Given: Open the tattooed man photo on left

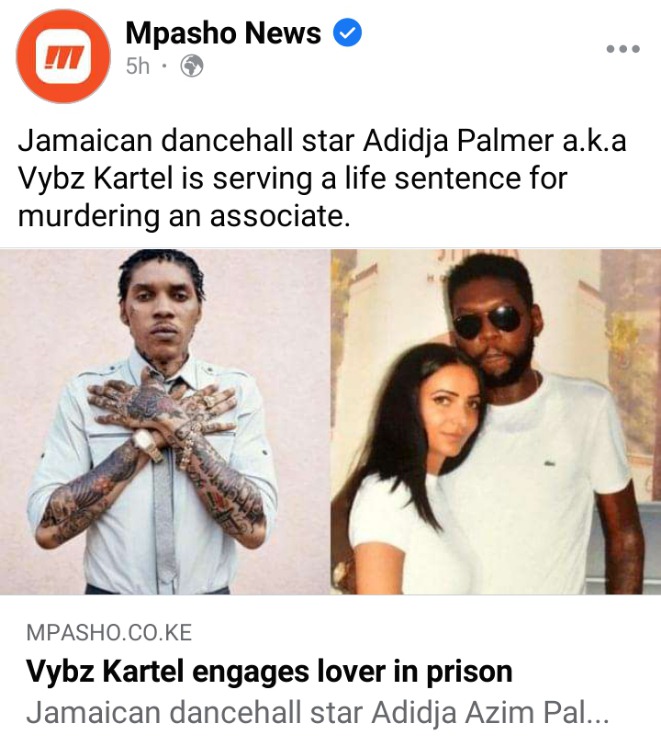Looking at the screenshot, I should point(164,422).
